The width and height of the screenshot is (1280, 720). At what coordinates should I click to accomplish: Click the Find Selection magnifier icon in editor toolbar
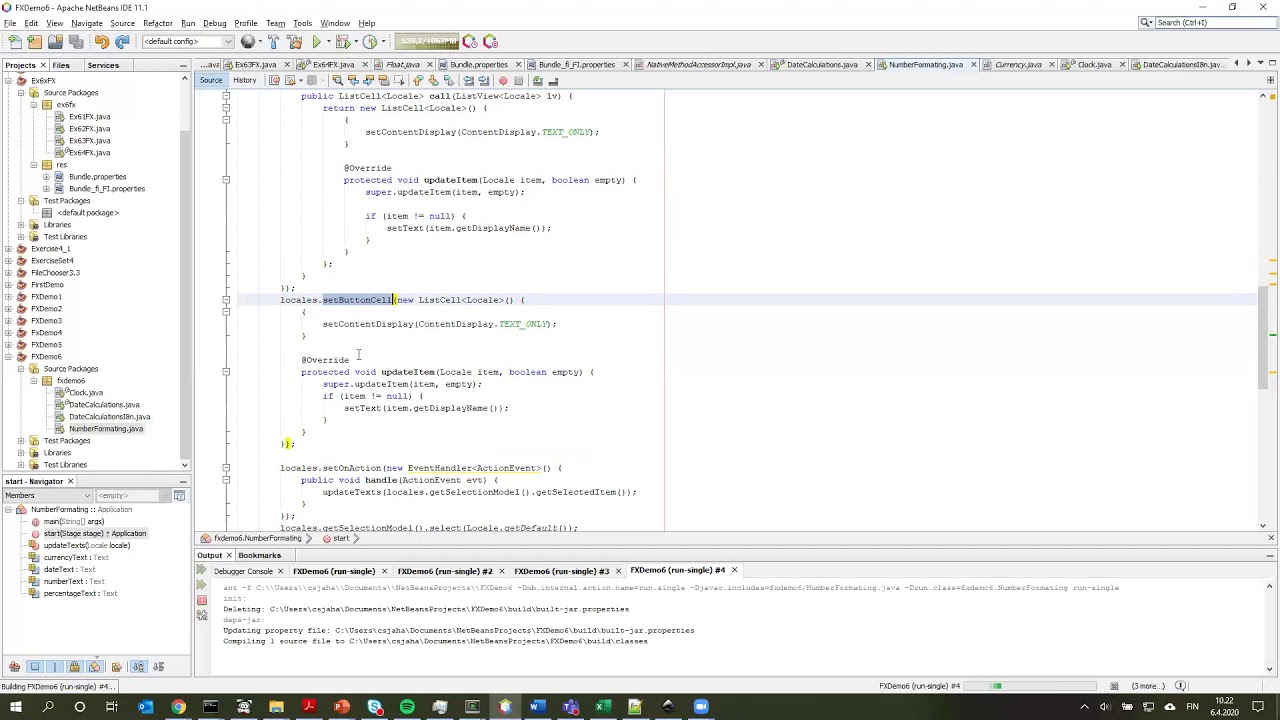point(337,81)
